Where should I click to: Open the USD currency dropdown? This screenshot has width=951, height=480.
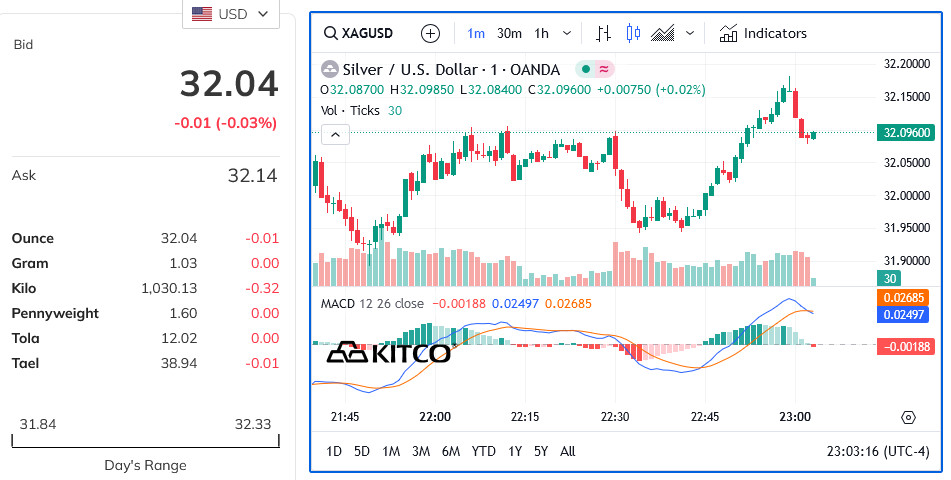click(230, 14)
